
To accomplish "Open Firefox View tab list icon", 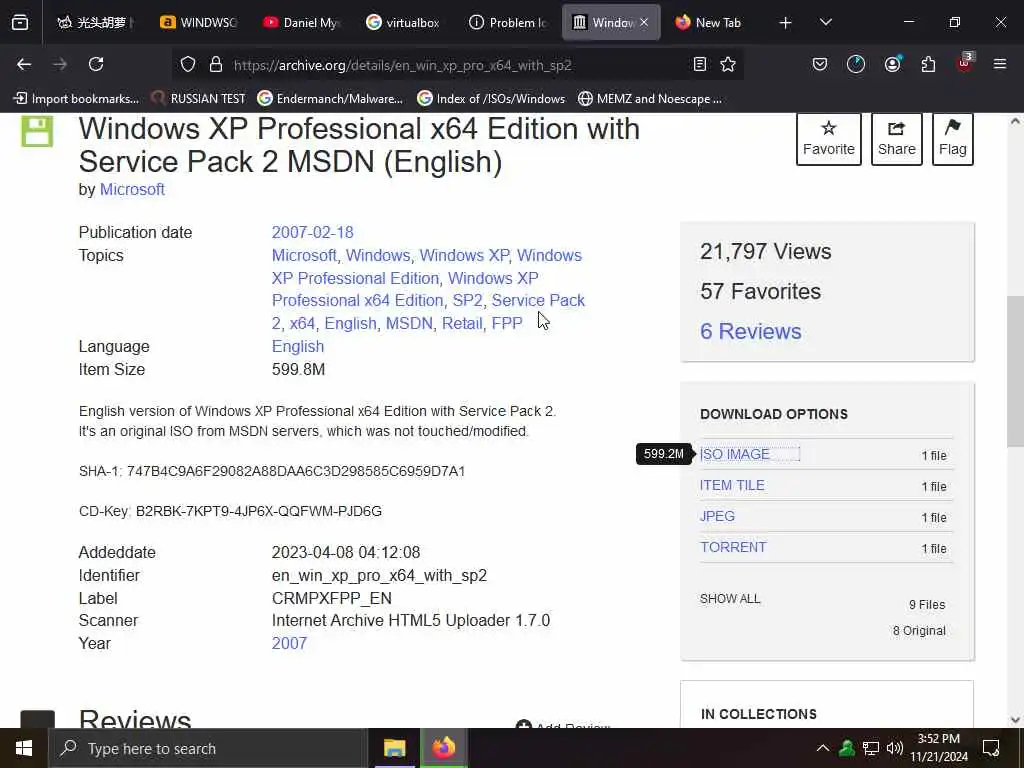I will point(20,23).
